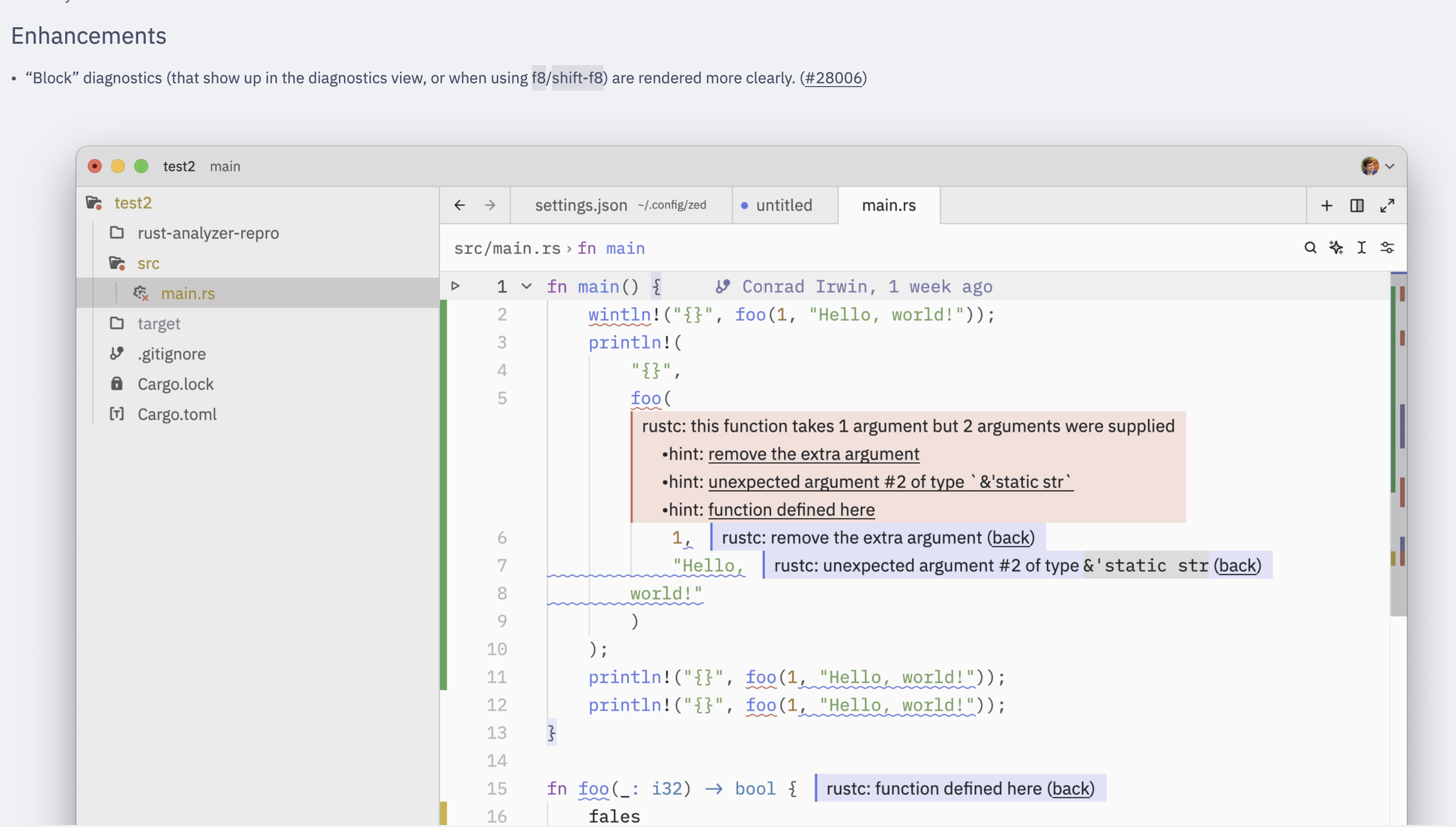Open buffer search with the magnifier icon

pos(1310,248)
